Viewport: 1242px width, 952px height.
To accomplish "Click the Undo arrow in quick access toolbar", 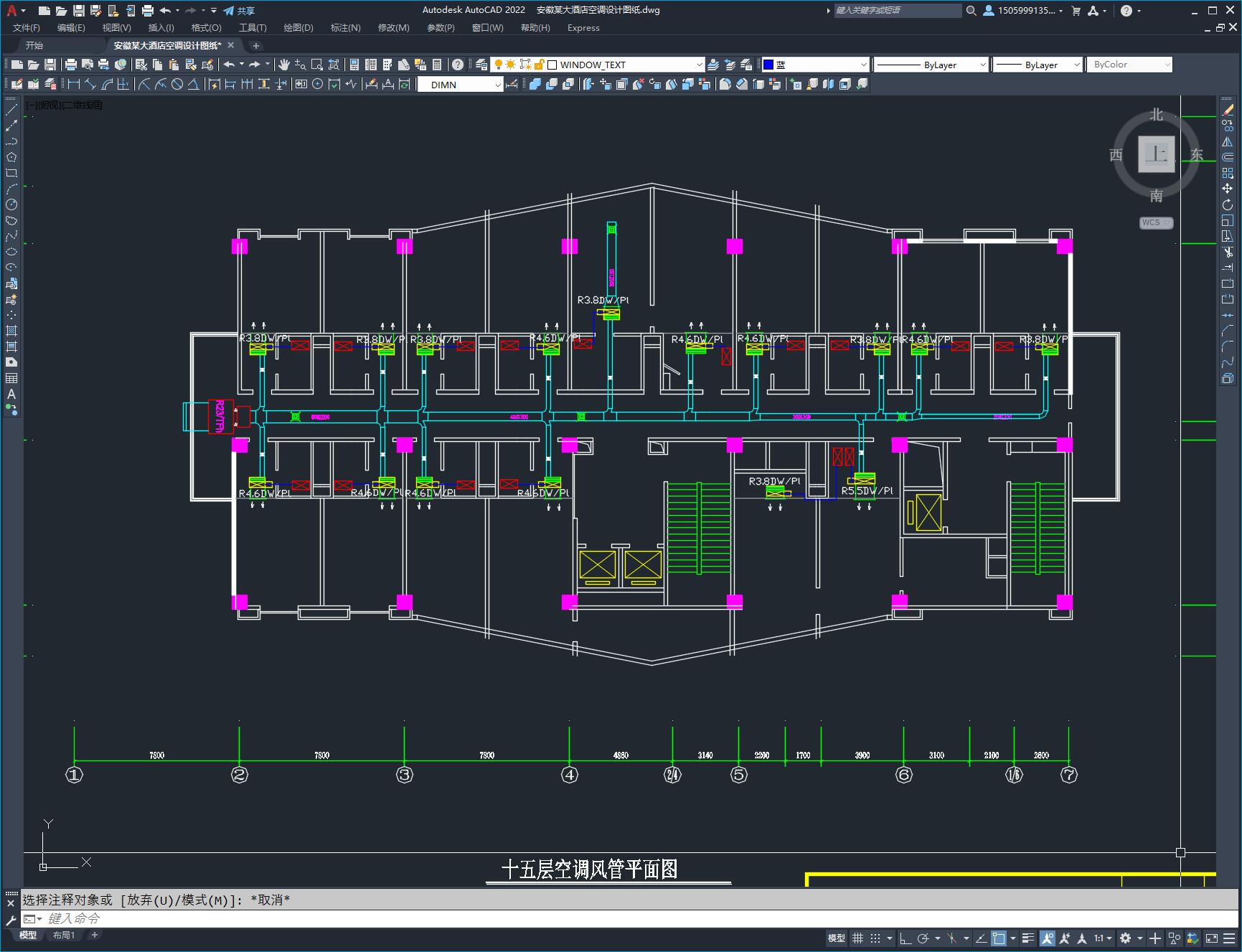I will tap(165, 11).
